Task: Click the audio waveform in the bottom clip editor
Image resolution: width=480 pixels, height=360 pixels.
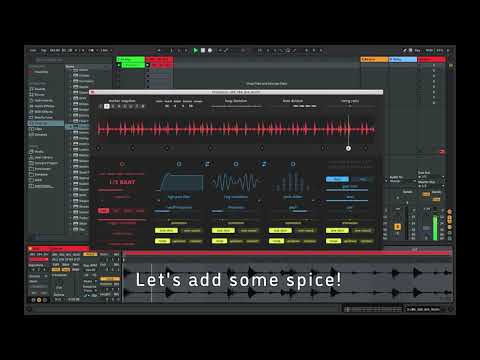Action: [x=287, y=283]
